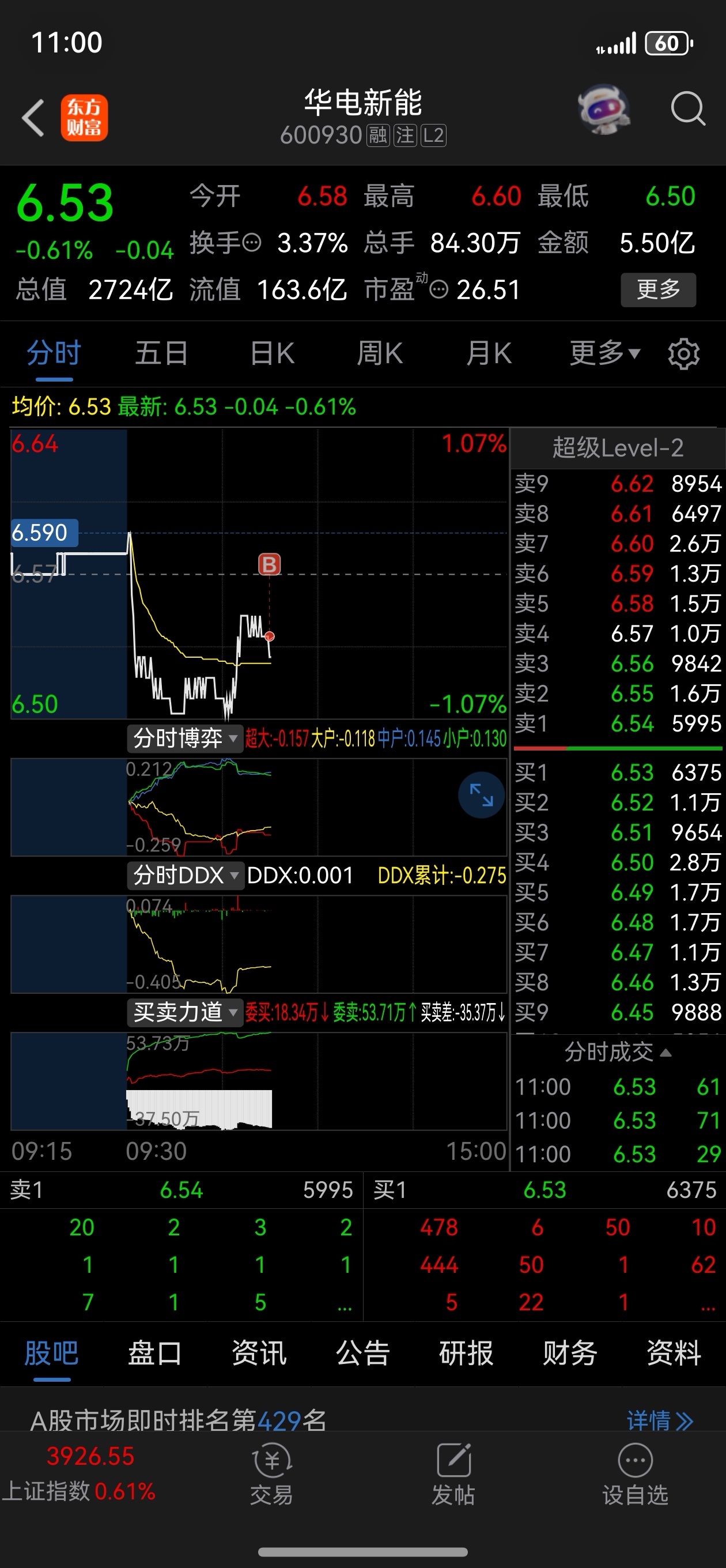The width and height of the screenshot is (726, 1568).
Task: Tap the 华电新能 stock title
Action: [364, 102]
